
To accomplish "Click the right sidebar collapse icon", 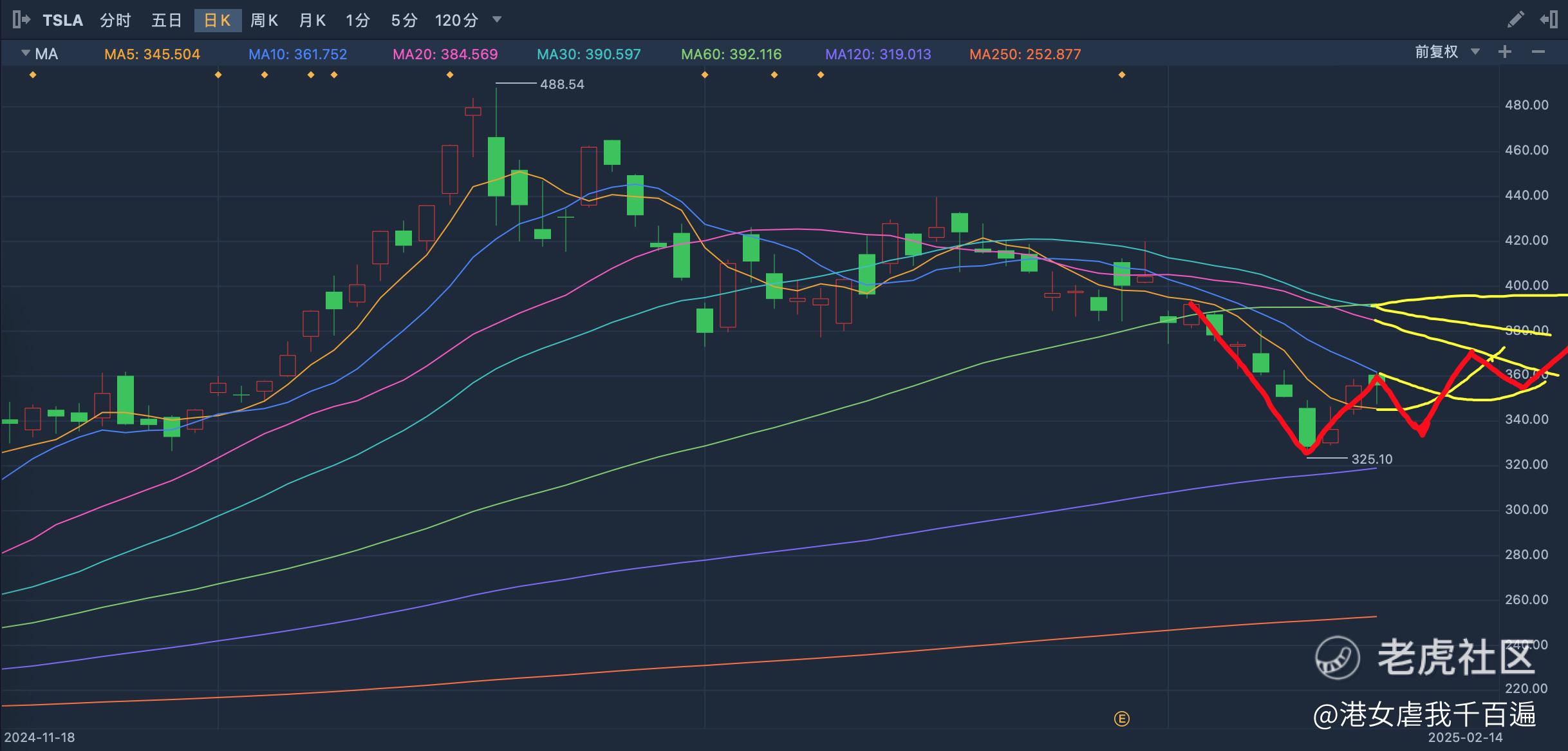I will [x=1549, y=20].
